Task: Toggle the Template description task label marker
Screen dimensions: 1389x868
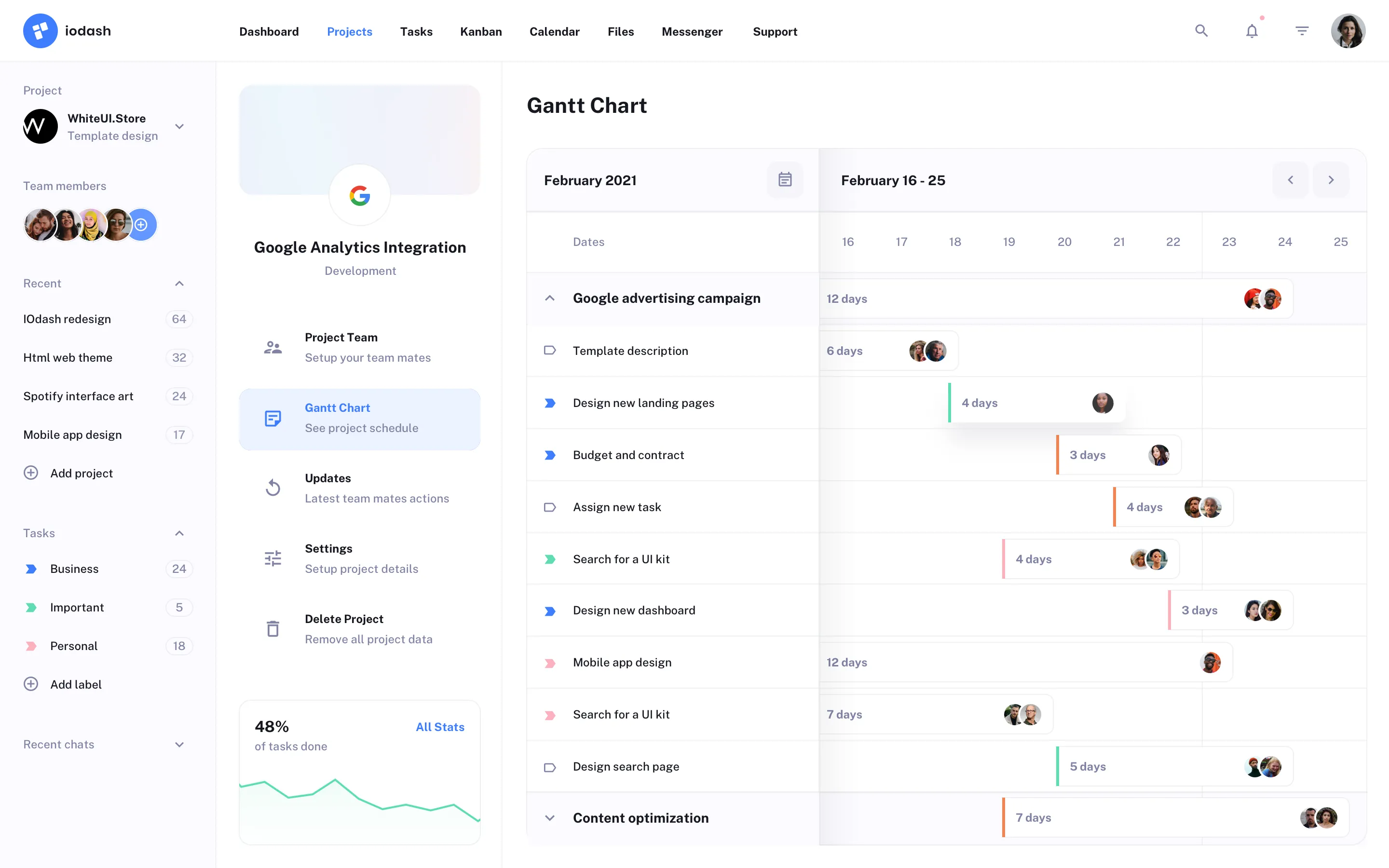Action: [549, 351]
